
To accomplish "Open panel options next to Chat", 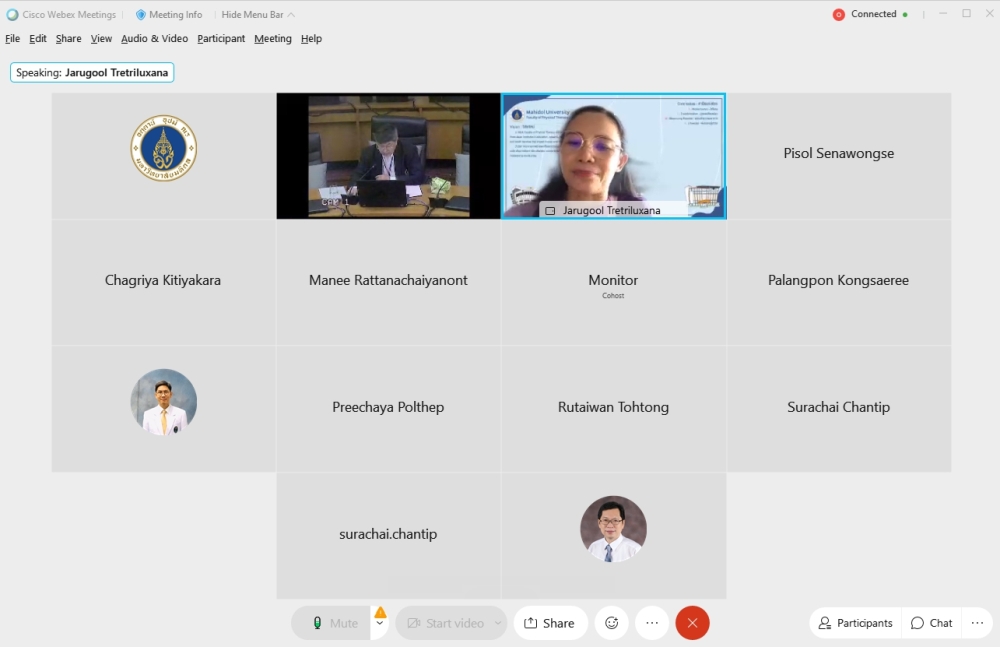I will (977, 623).
